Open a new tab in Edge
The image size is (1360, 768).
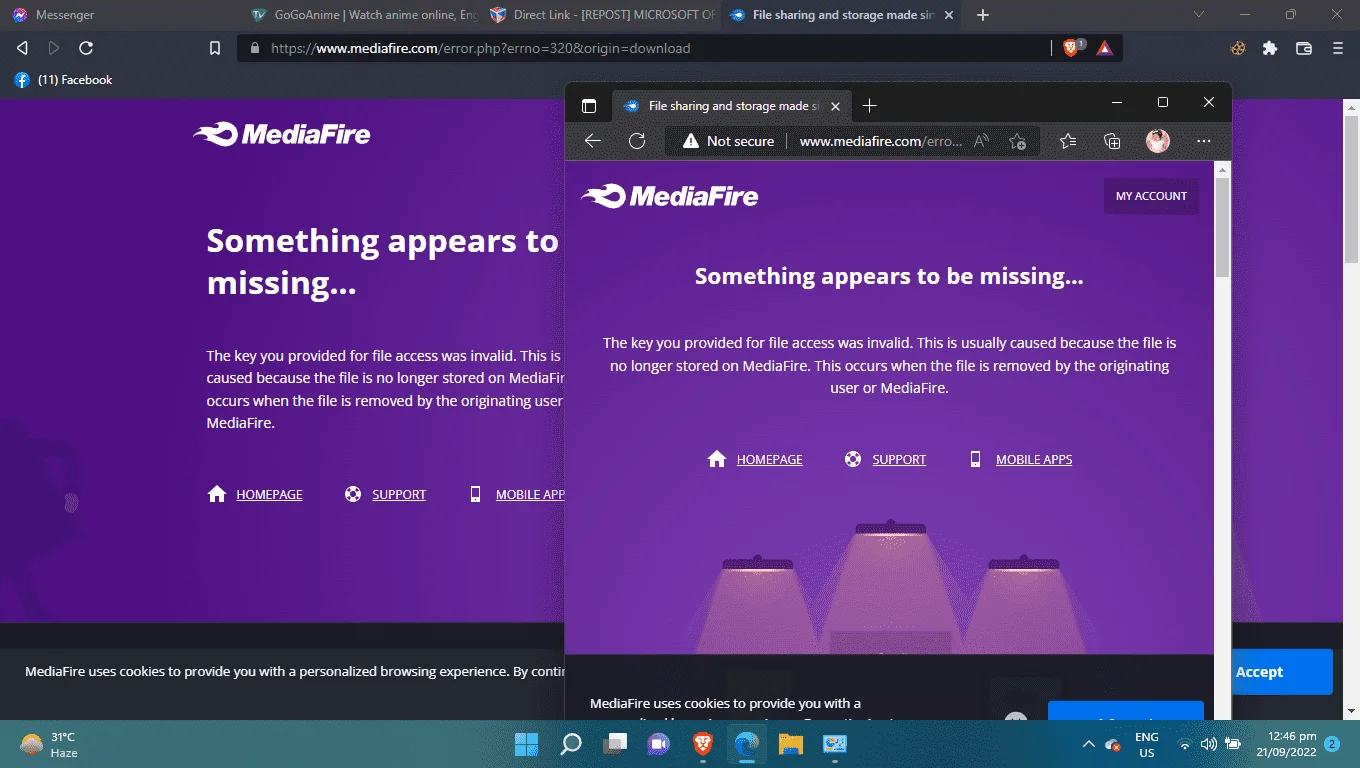coord(869,106)
